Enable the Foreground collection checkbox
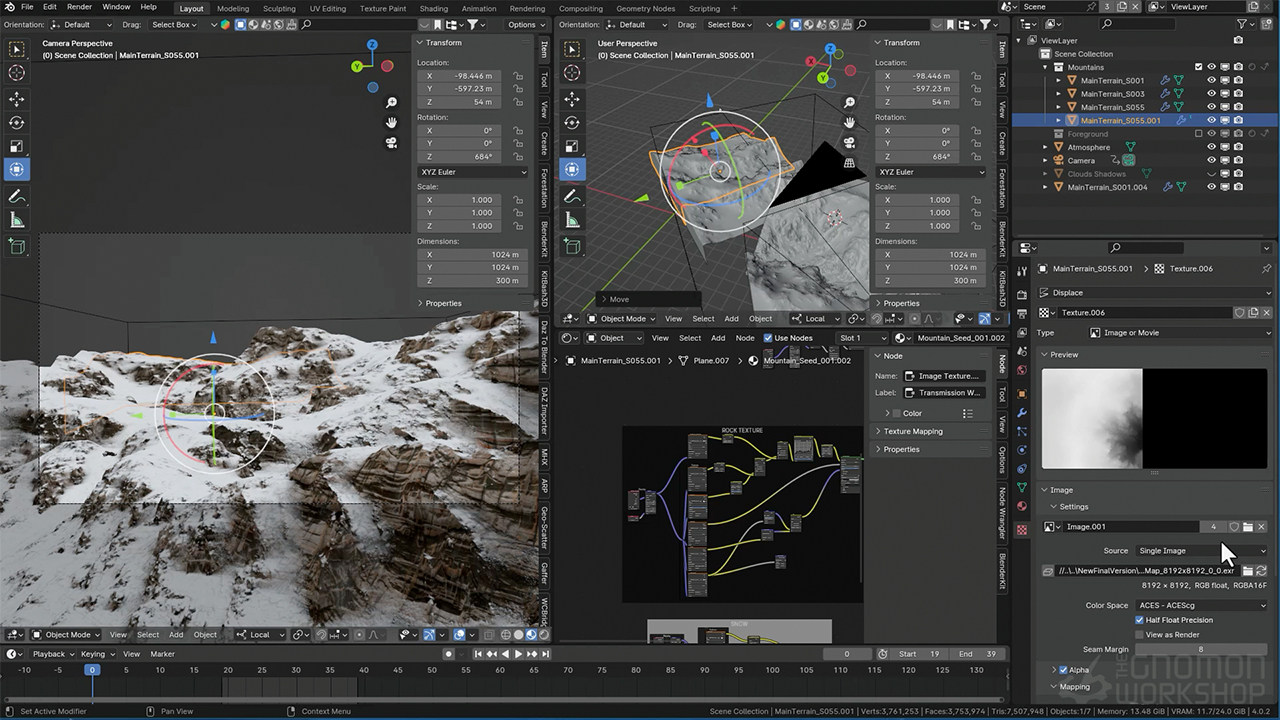 [1198, 134]
